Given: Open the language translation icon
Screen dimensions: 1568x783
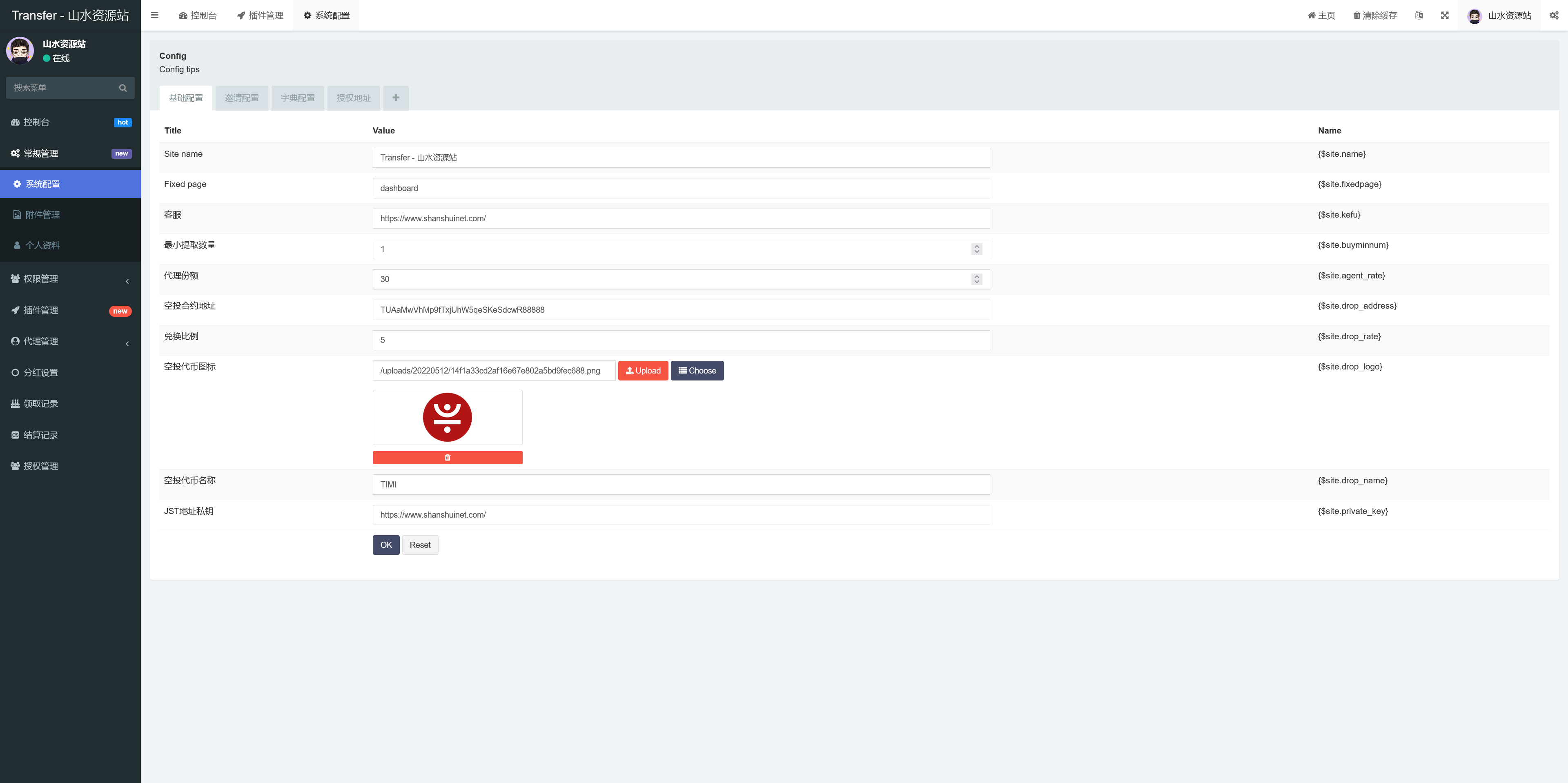Looking at the screenshot, I should 1419,15.
